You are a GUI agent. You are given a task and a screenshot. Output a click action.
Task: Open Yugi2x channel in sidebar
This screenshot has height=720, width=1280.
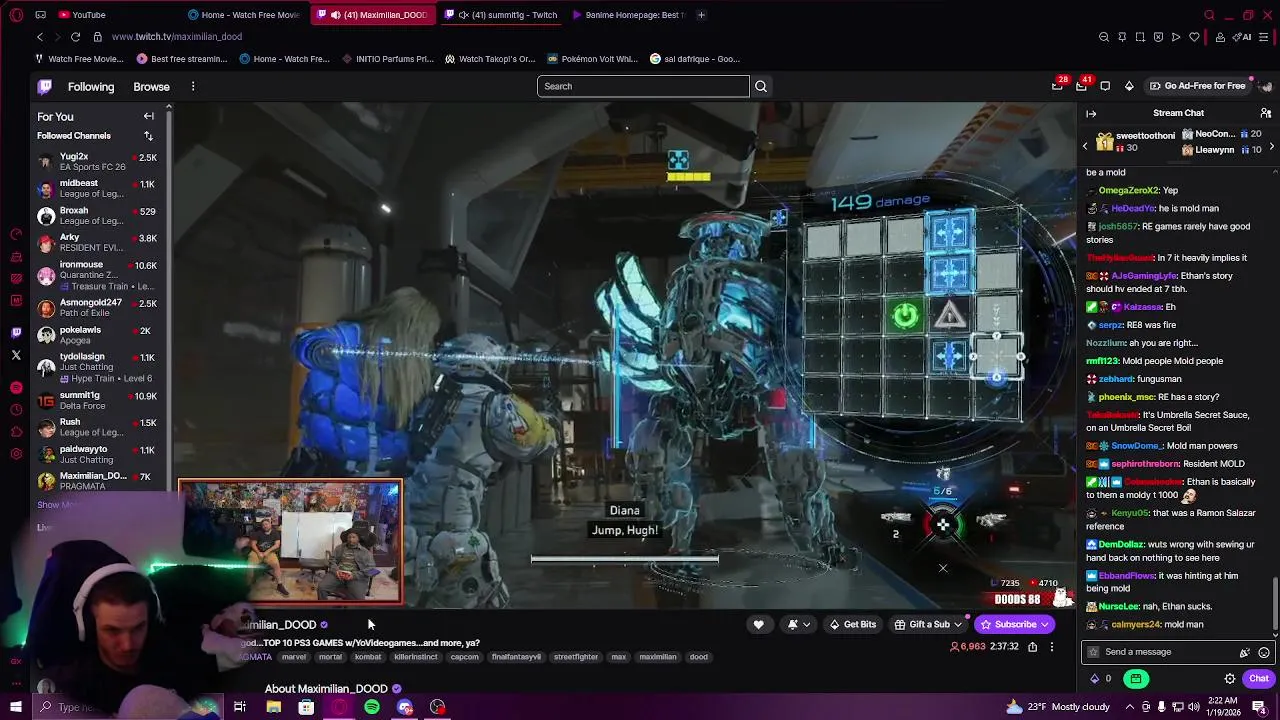(x=98, y=162)
